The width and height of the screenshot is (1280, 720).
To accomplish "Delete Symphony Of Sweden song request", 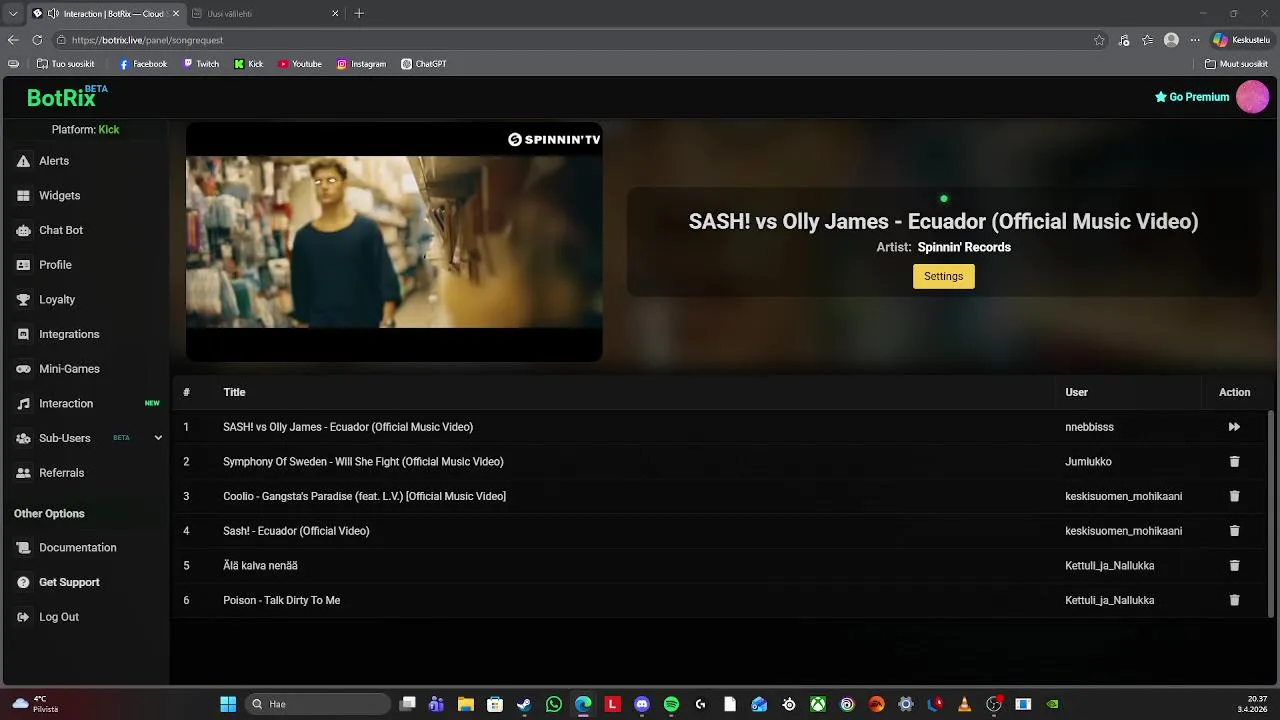I will pyautogui.click(x=1234, y=462).
